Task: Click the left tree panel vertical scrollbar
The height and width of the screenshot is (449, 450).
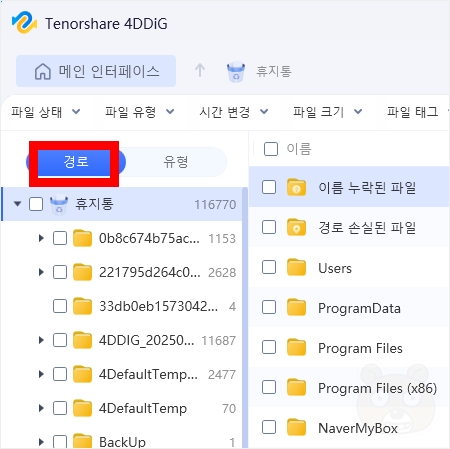Action: (245, 317)
